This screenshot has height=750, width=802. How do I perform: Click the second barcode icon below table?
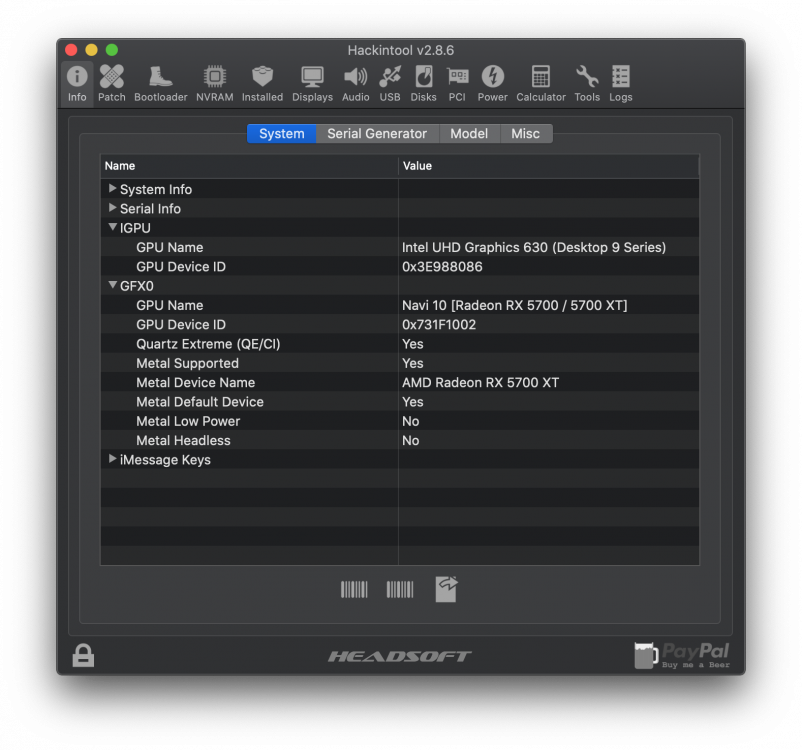(x=399, y=589)
